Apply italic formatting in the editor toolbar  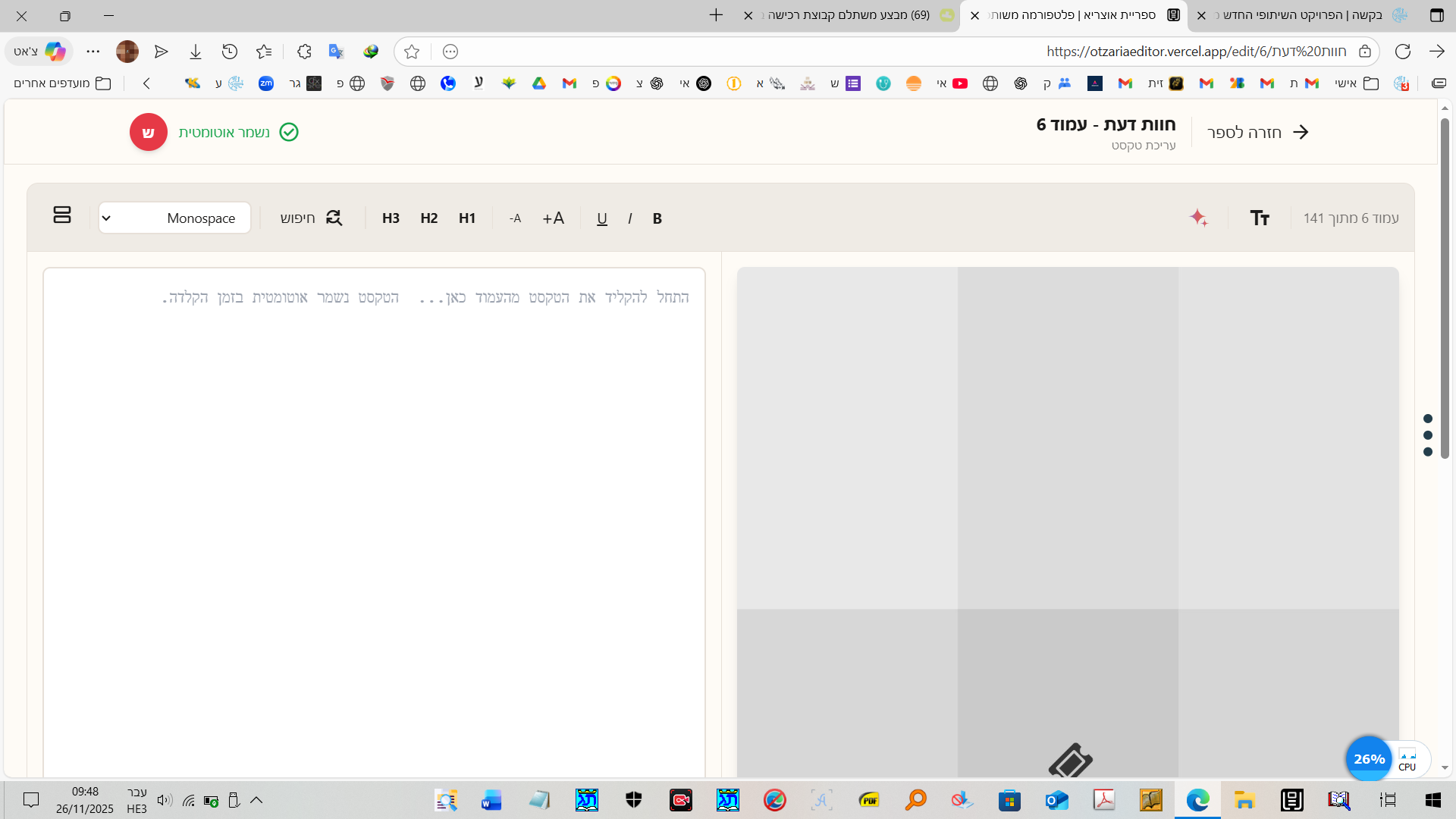[x=630, y=218]
